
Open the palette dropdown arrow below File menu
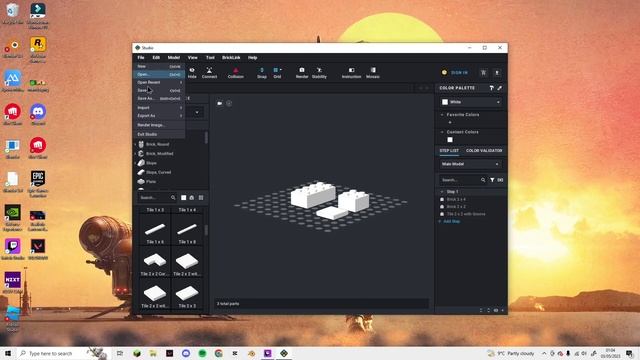coord(197,112)
